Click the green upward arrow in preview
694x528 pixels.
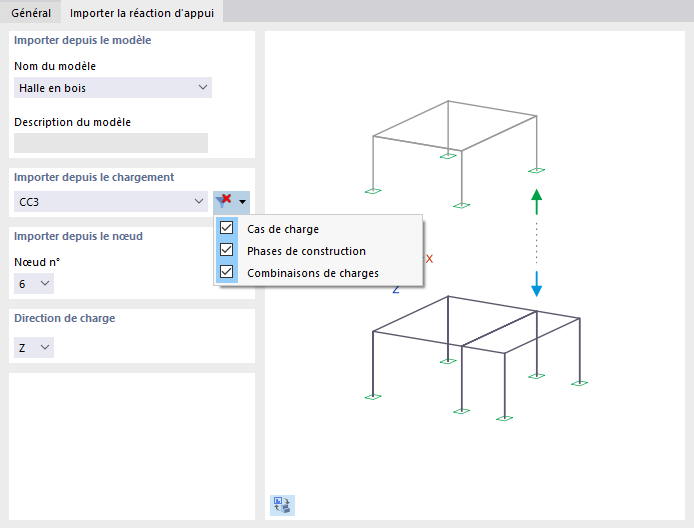pos(536,201)
